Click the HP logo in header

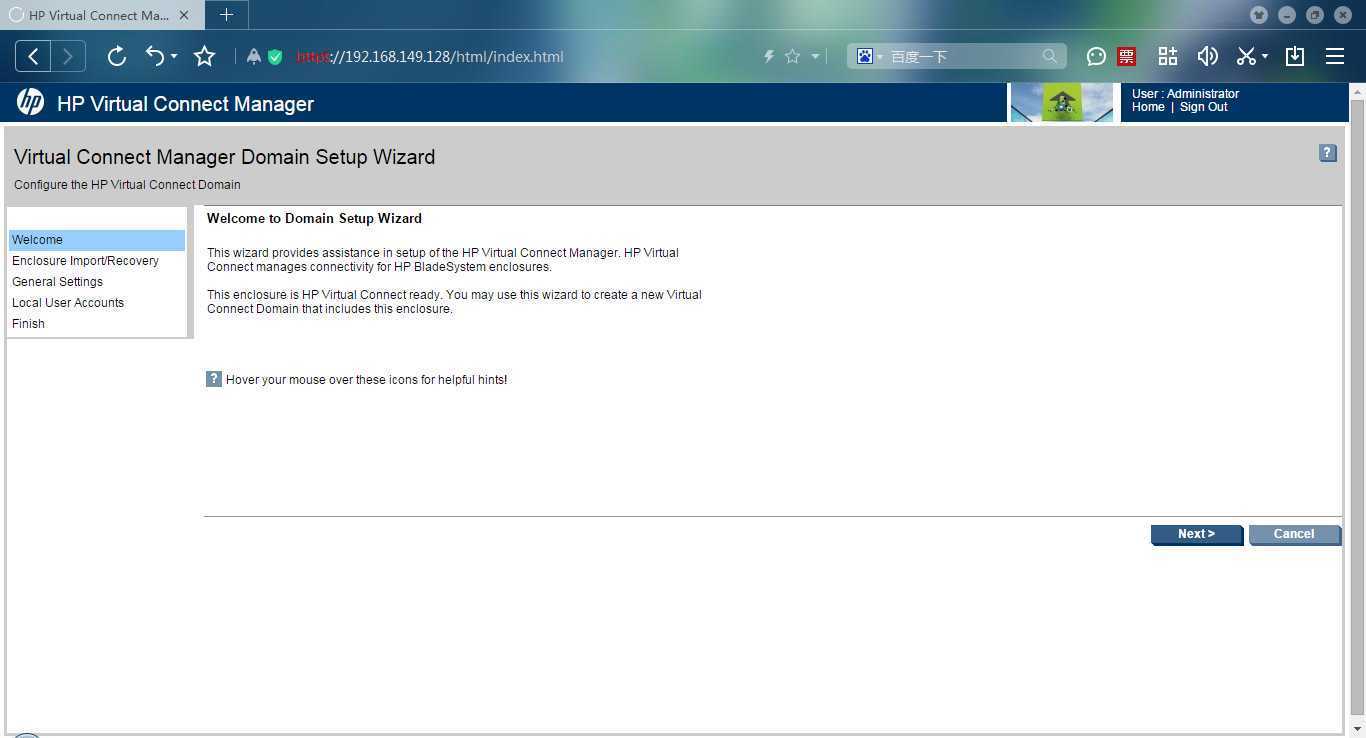30,102
